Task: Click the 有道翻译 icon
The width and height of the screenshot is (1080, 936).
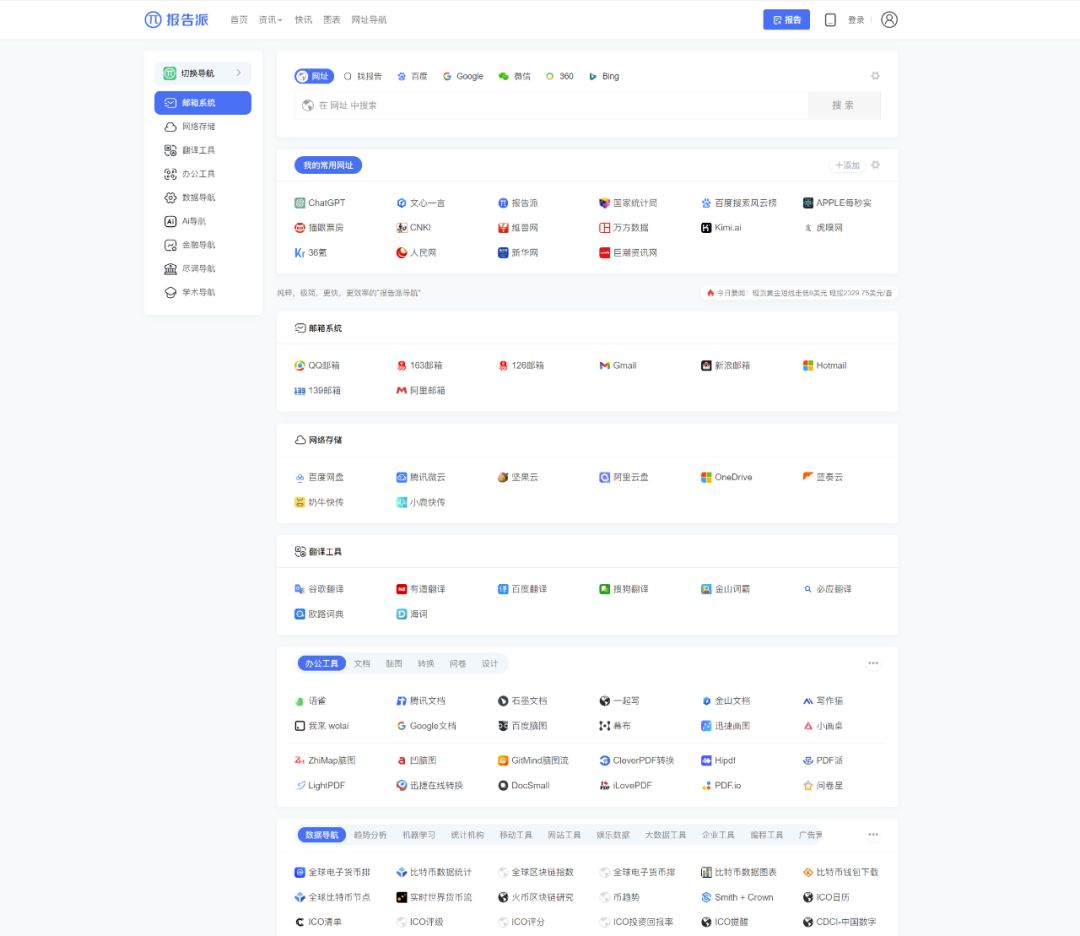Action: pyautogui.click(x=402, y=589)
